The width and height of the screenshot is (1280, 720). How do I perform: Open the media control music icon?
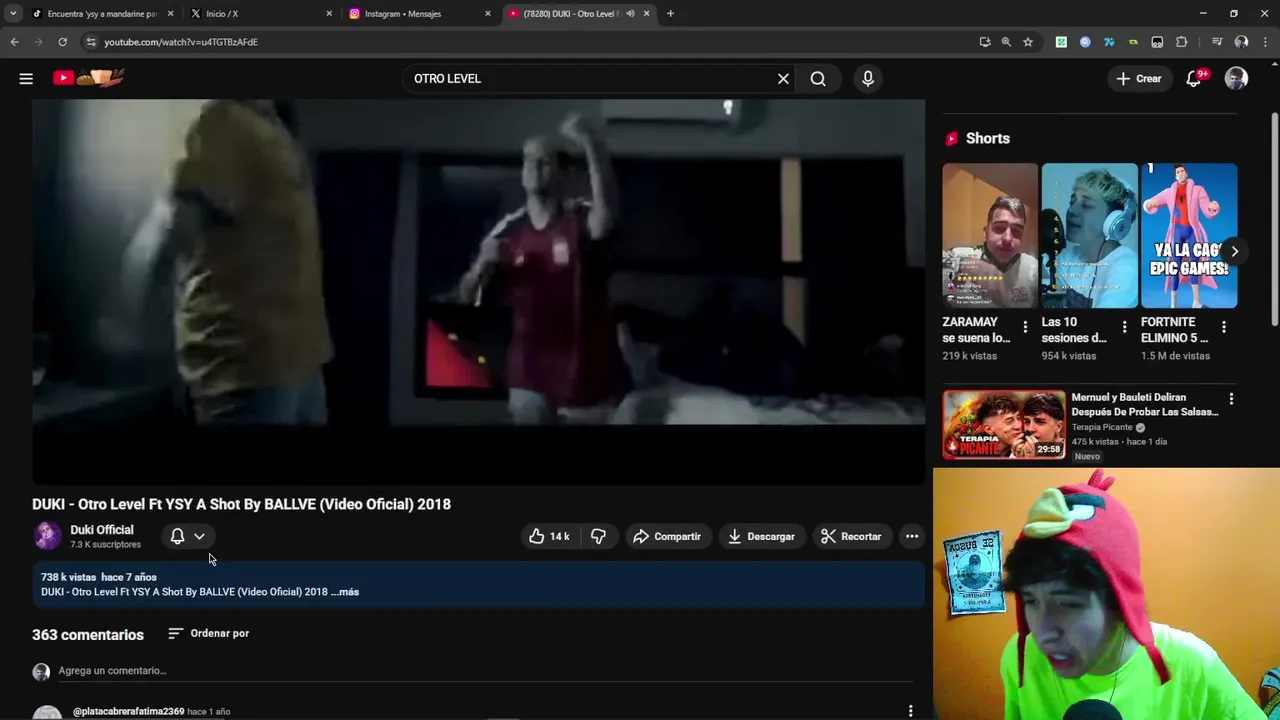tap(1217, 42)
